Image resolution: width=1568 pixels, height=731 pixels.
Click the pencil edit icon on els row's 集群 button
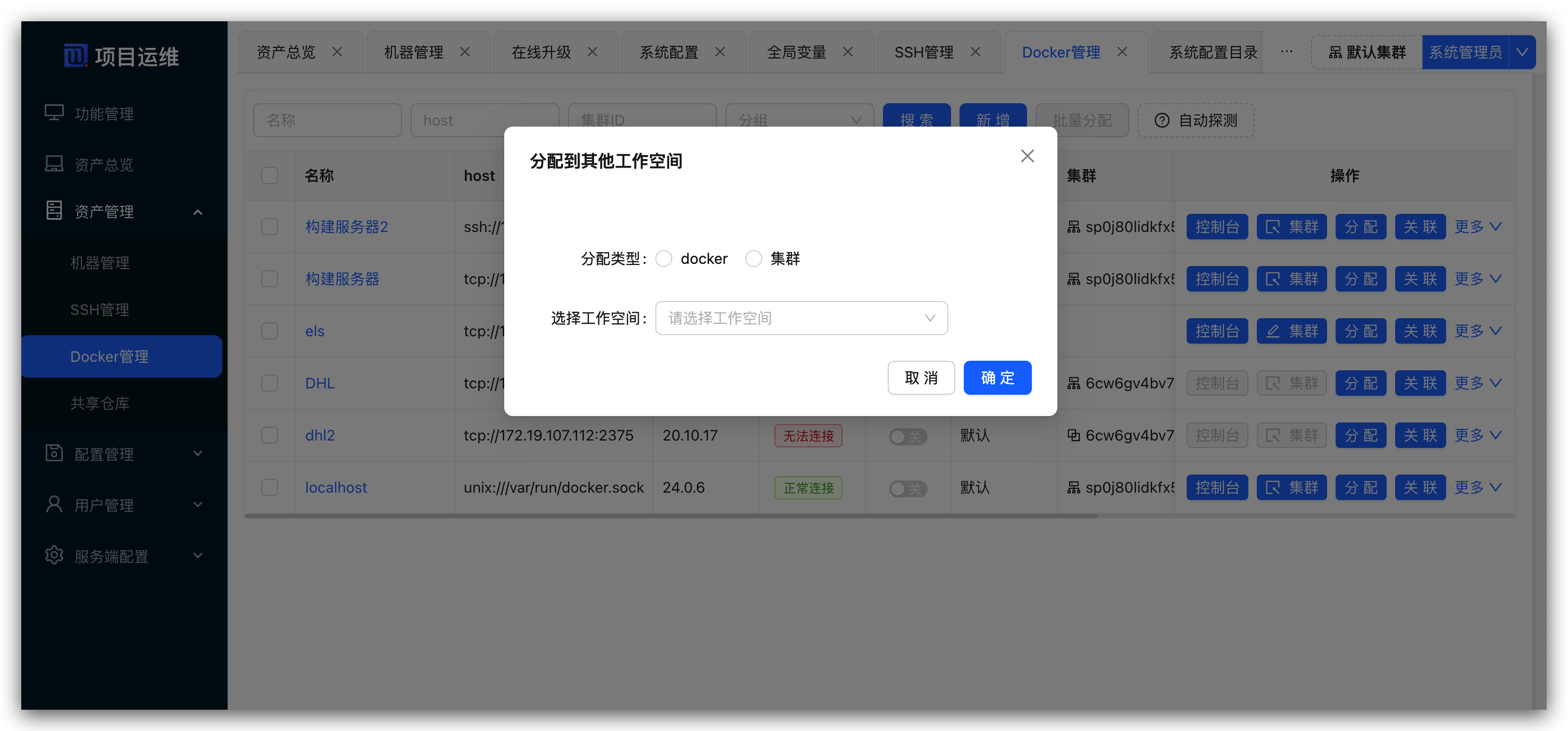pos(1273,330)
